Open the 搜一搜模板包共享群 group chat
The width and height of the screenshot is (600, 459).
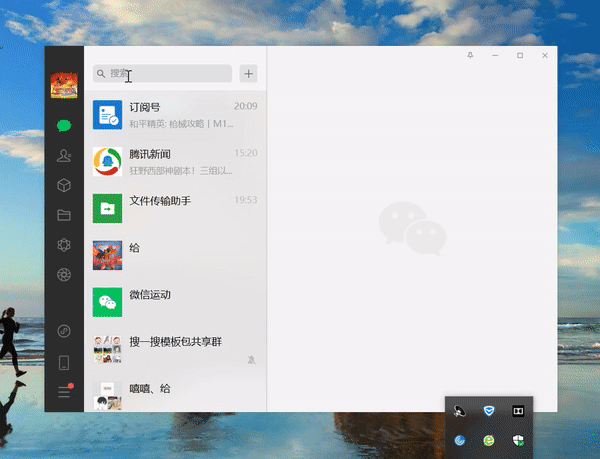175,349
